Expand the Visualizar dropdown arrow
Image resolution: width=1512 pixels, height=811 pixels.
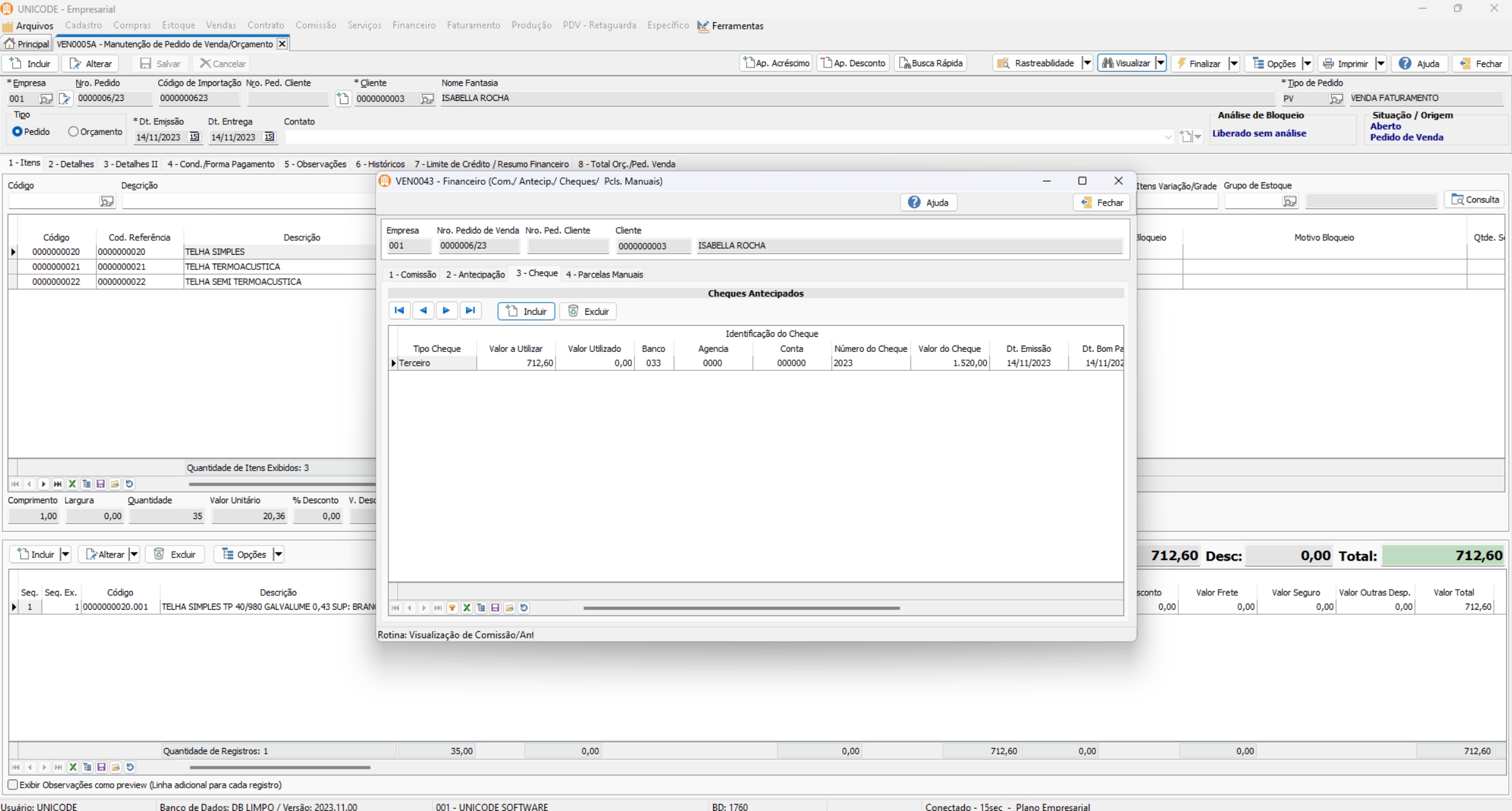coord(1160,64)
